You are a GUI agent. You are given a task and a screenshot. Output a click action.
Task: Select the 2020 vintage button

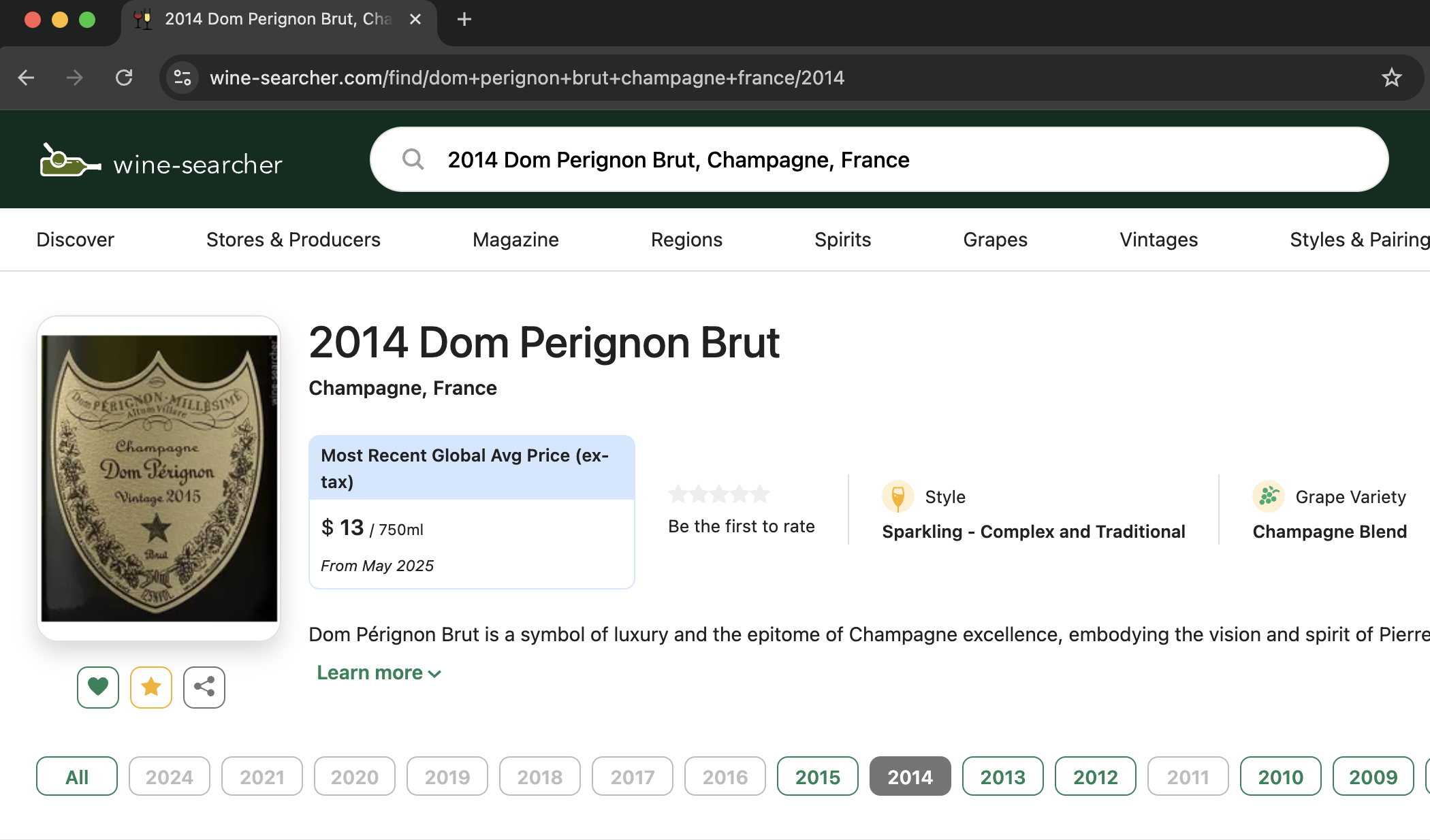(355, 776)
